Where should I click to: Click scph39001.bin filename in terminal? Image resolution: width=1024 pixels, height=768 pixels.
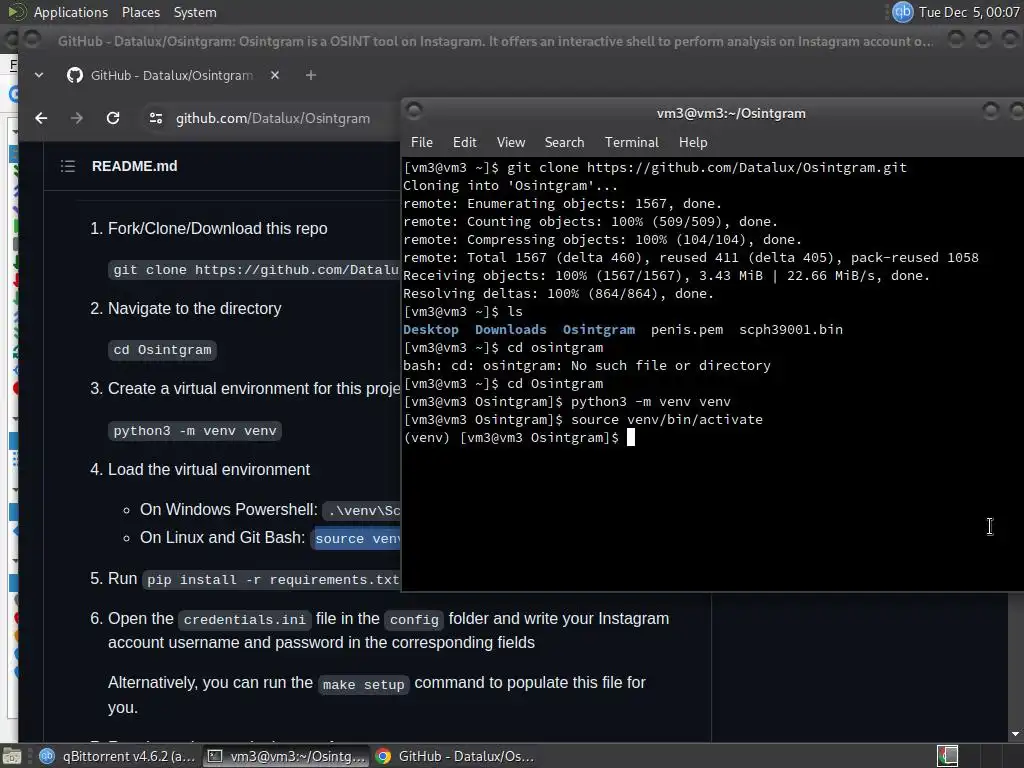[791, 330]
